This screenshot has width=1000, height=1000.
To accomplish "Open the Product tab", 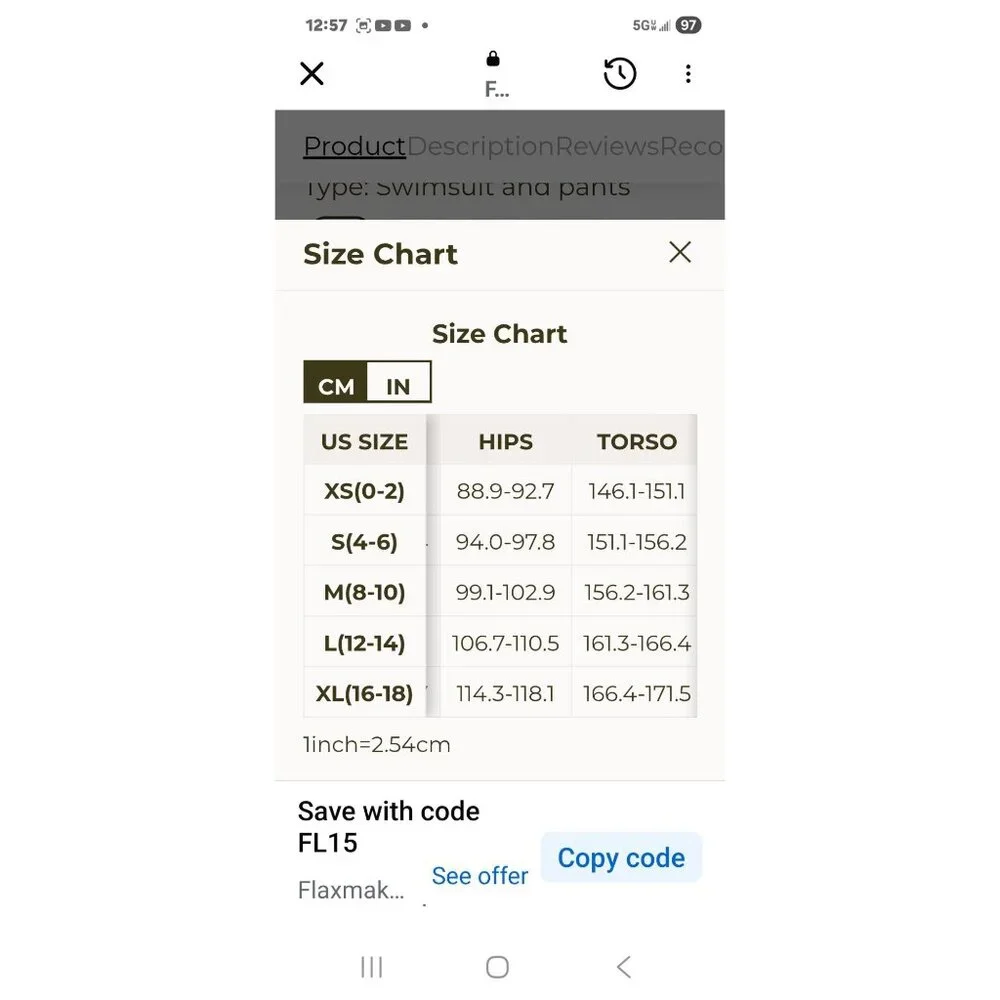I will (354, 146).
